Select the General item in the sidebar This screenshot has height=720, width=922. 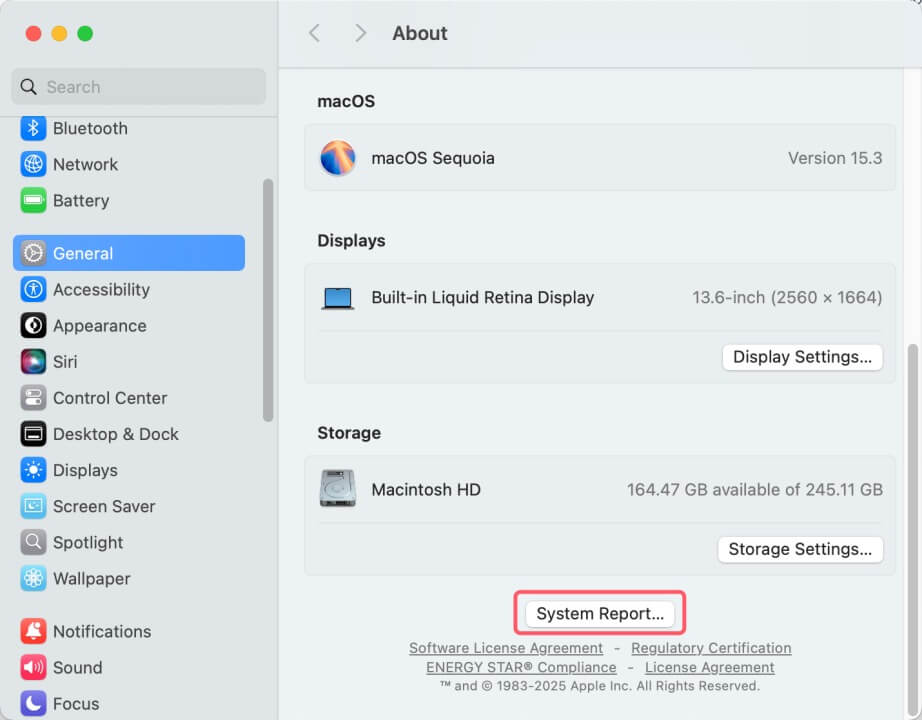pyautogui.click(x=85, y=253)
